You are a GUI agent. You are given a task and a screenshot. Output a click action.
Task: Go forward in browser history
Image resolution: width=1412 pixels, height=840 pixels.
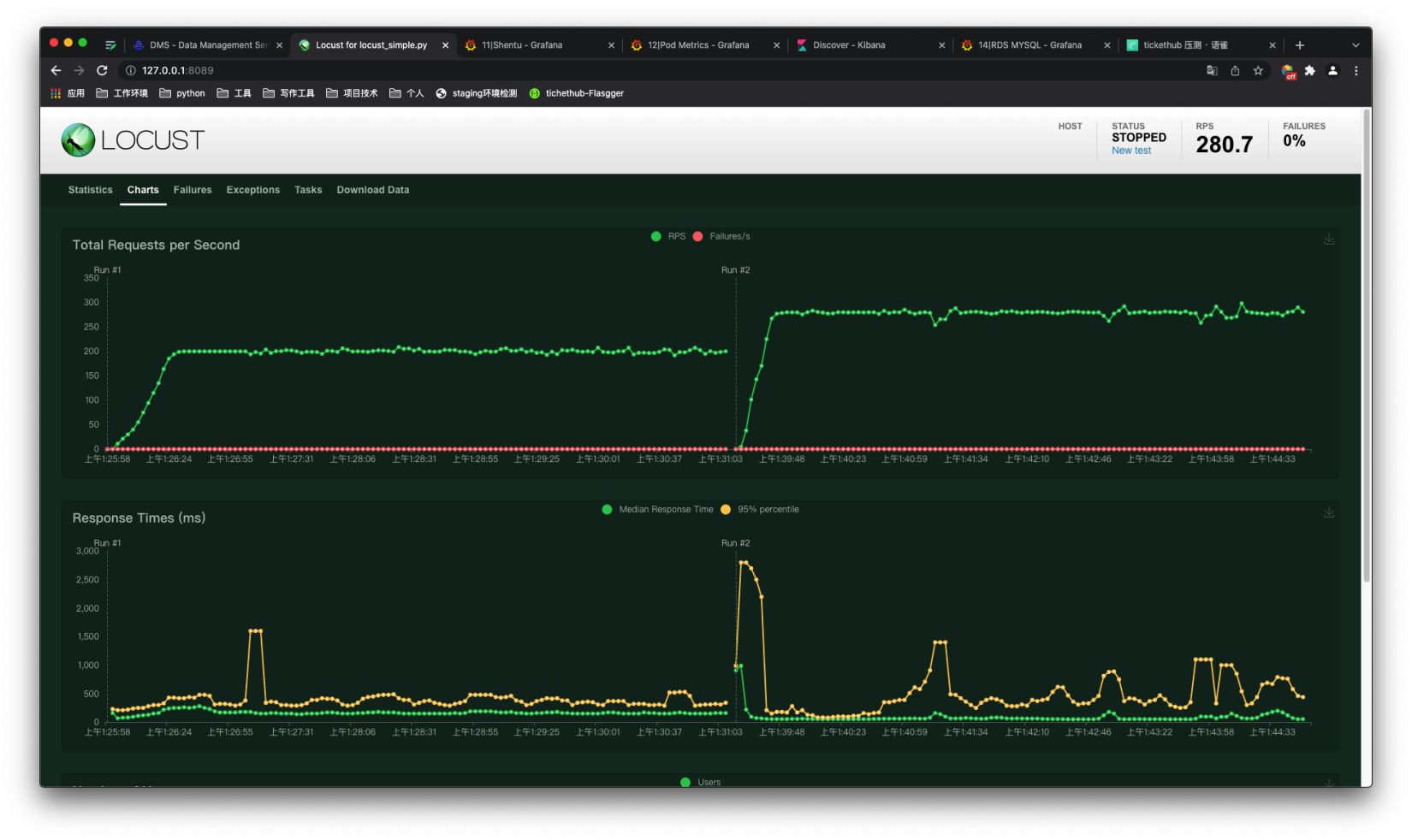[79, 70]
